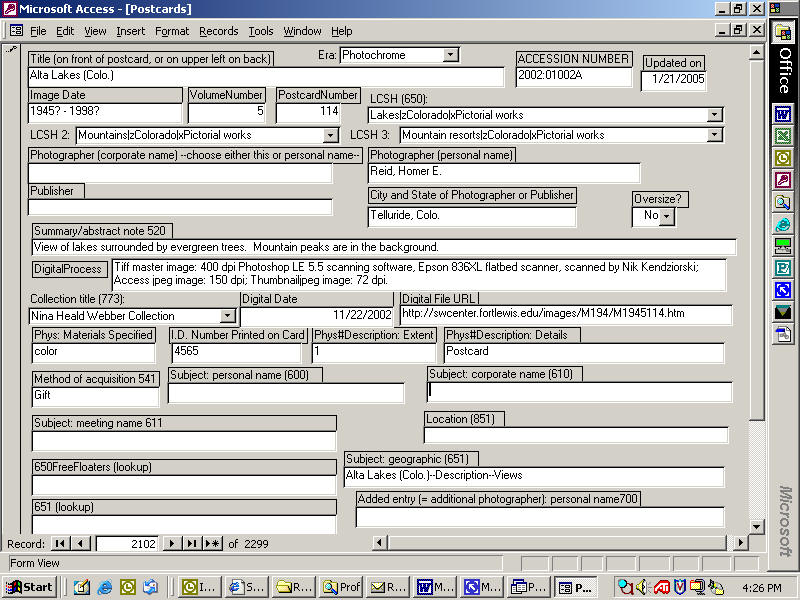Jump to last record navigation button

point(192,543)
